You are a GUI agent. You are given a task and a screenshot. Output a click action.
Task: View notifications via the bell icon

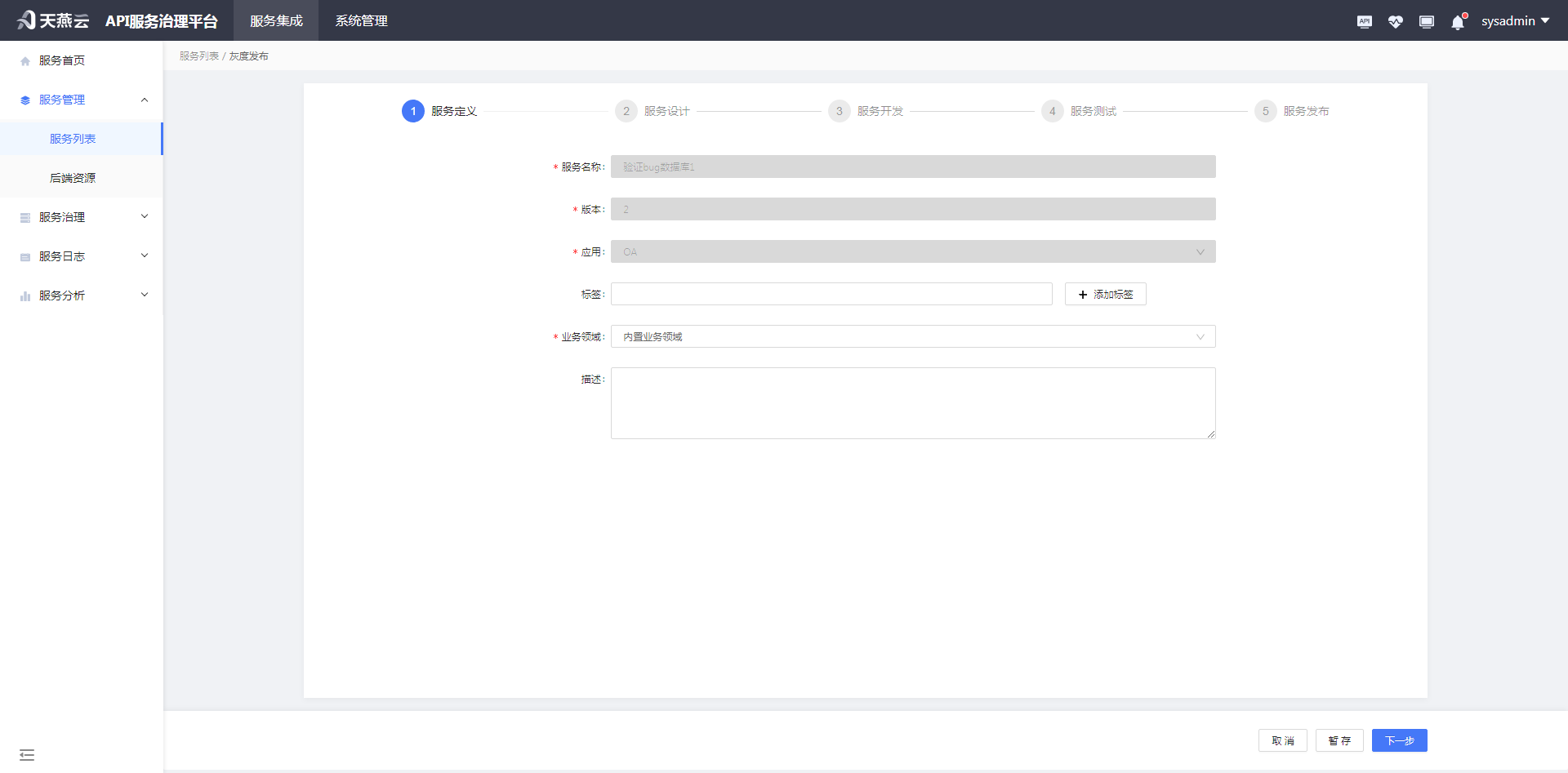pos(1457,21)
